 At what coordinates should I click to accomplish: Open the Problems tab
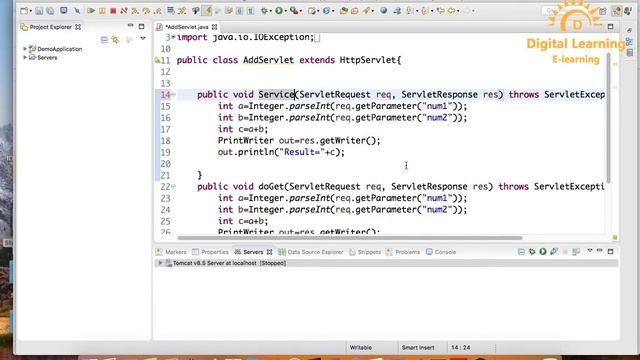403,252
